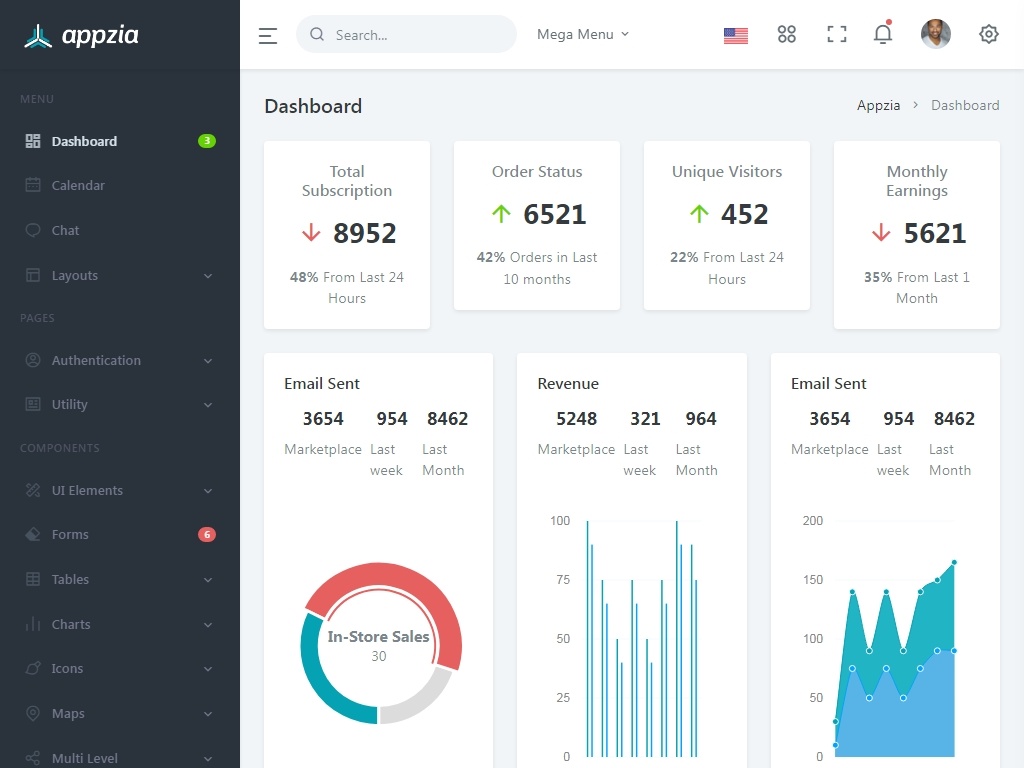The width and height of the screenshot is (1024, 768).
Task: Click the Icons sidebar icon
Action: pos(33,668)
